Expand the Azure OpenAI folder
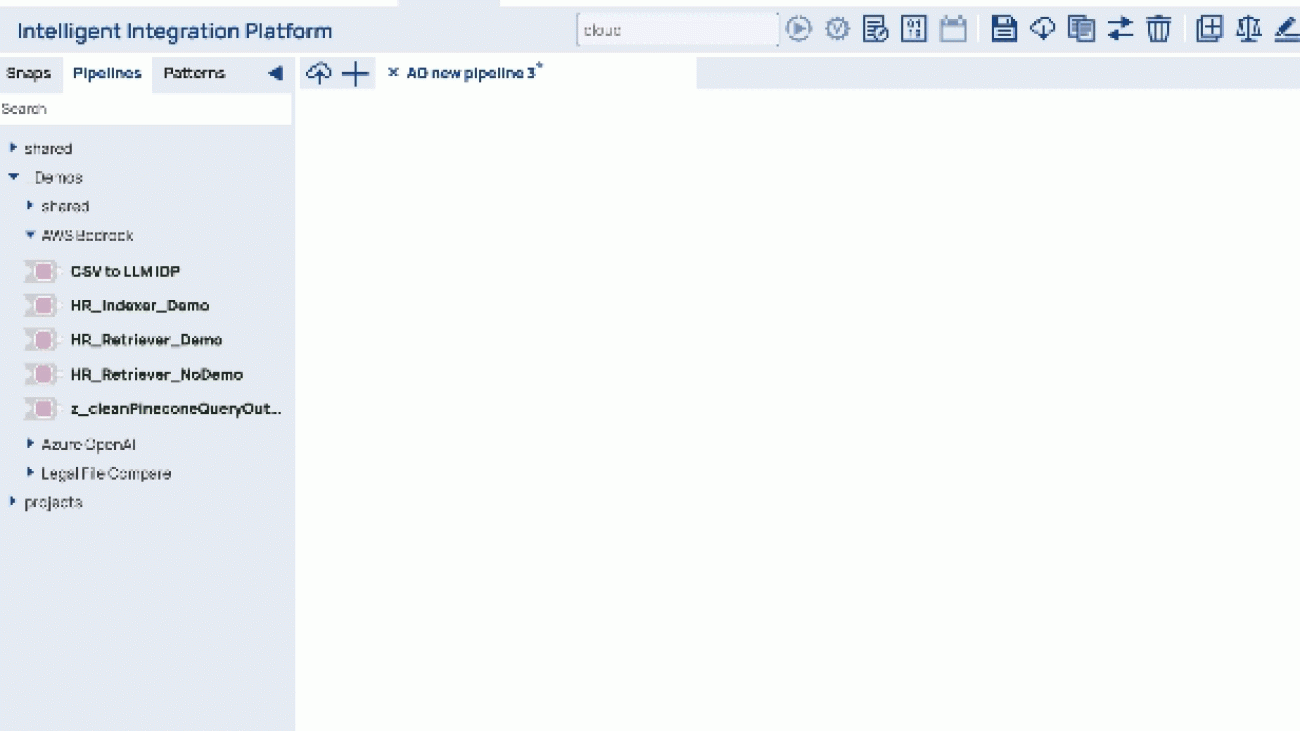The width and height of the screenshot is (1300, 731). (x=30, y=443)
